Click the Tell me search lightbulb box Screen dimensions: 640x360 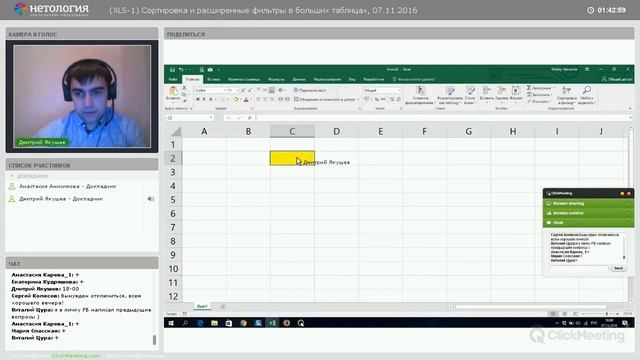pos(413,79)
